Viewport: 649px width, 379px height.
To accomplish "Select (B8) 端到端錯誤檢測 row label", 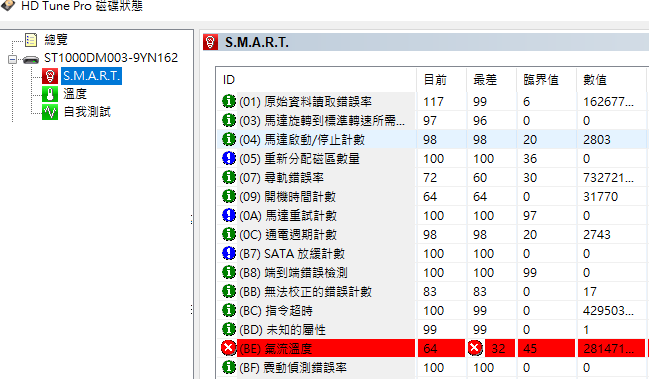I will 293,273.
